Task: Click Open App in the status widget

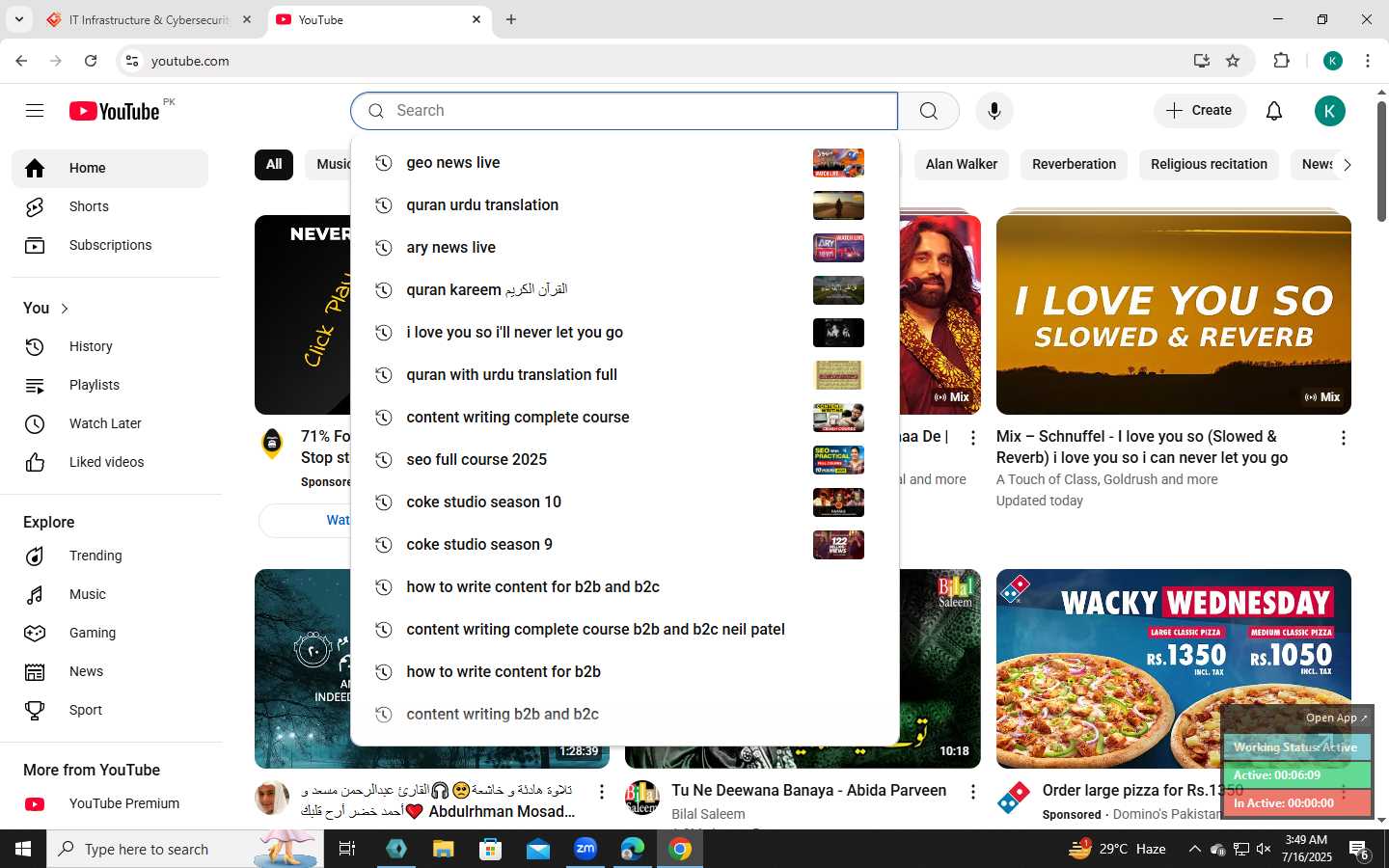Action: (1336, 718)
